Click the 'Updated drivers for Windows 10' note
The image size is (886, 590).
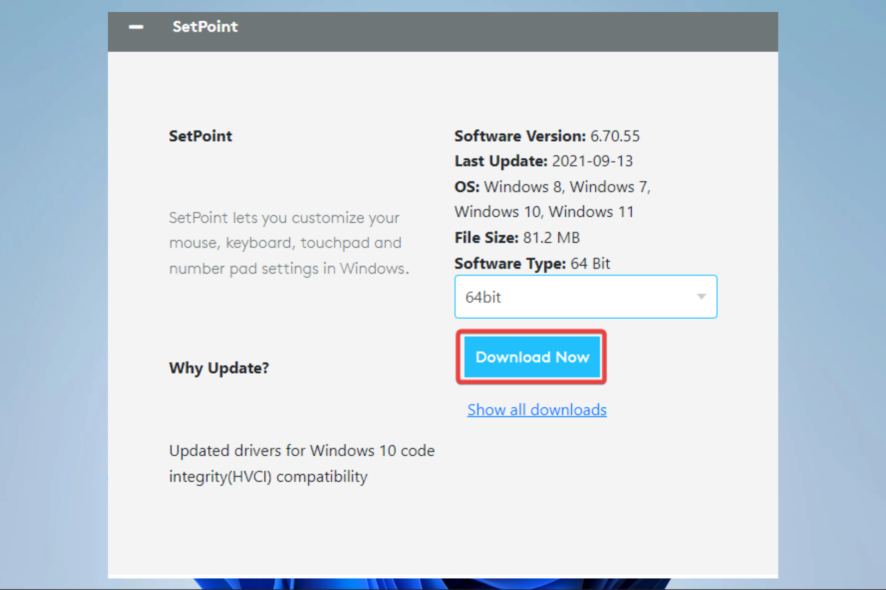click(302, 463)
